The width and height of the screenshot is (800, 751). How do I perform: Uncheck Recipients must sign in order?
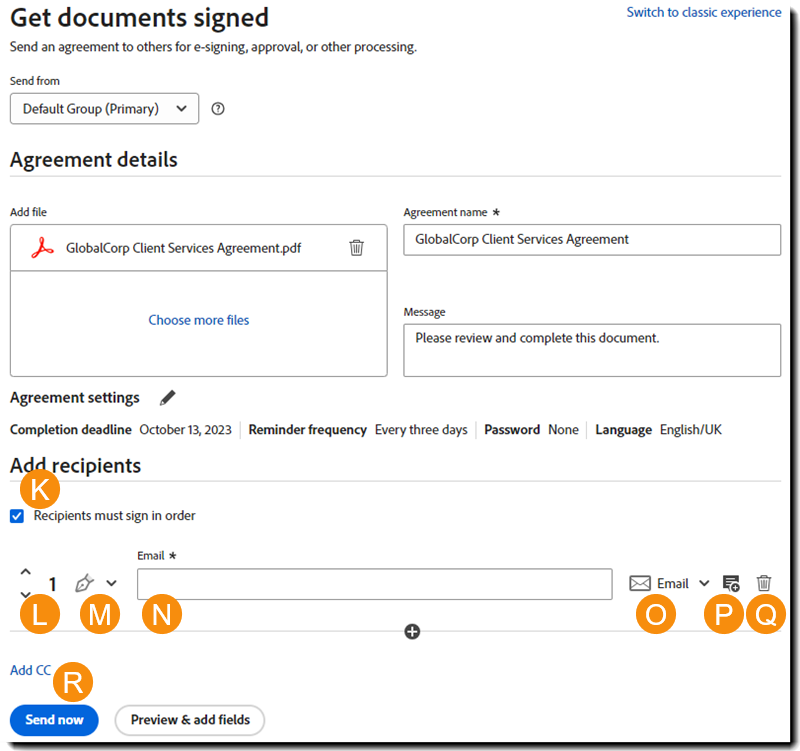pyautogui.click(x=15, y=515)
